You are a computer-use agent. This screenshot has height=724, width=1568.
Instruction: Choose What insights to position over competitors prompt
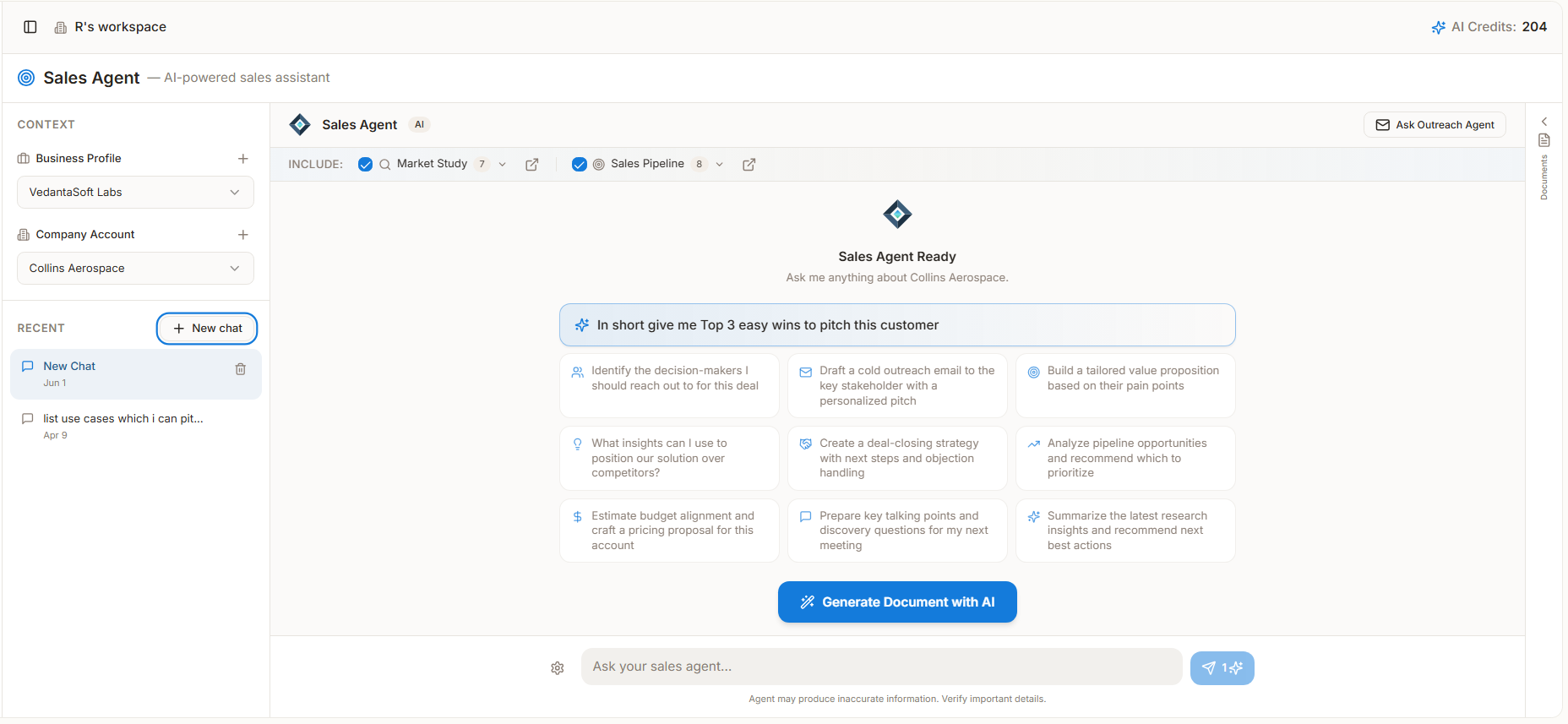(669, 459)
